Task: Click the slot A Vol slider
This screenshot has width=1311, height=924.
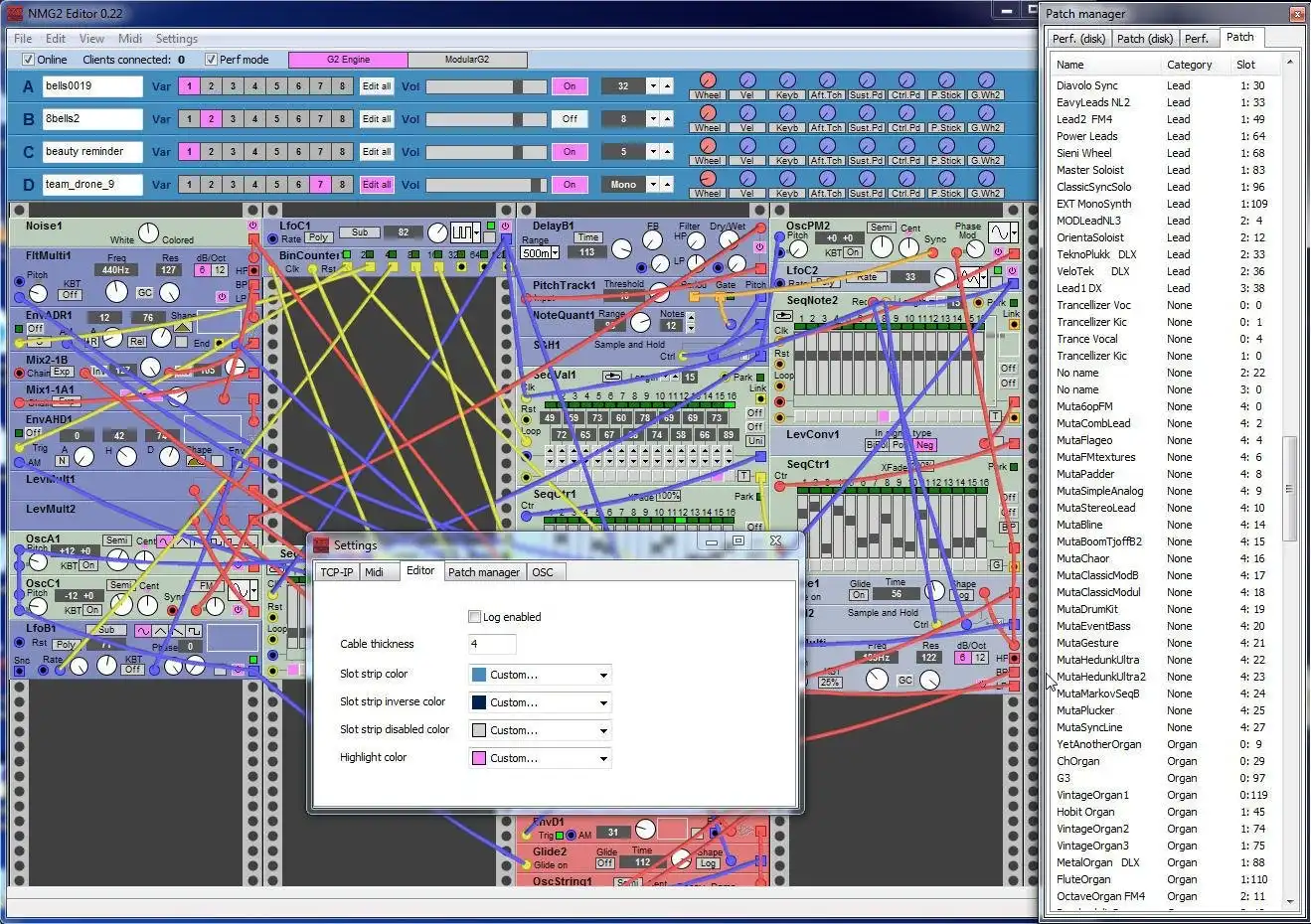Action: pos(486,86)
